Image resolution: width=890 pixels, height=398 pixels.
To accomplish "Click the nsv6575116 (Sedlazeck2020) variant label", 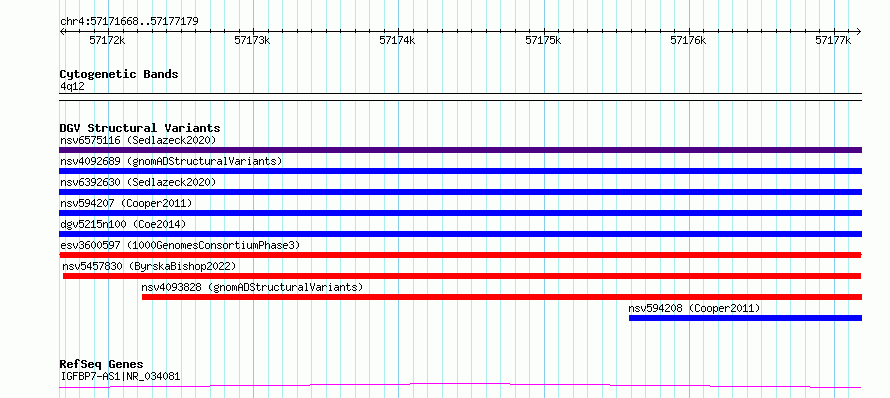I will tap(138, 140).
